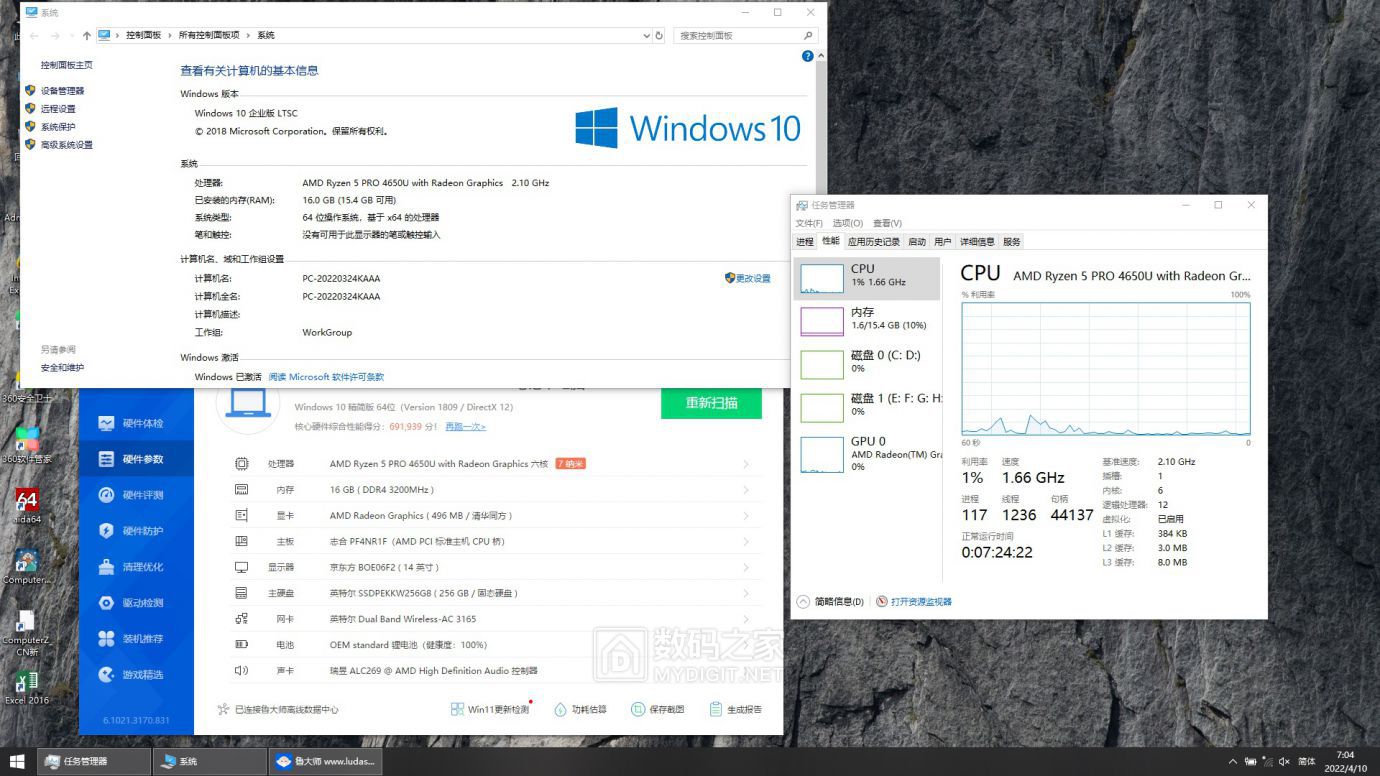Open Windows Start menu
This screenshot has width=1380, height=776.
17,761
